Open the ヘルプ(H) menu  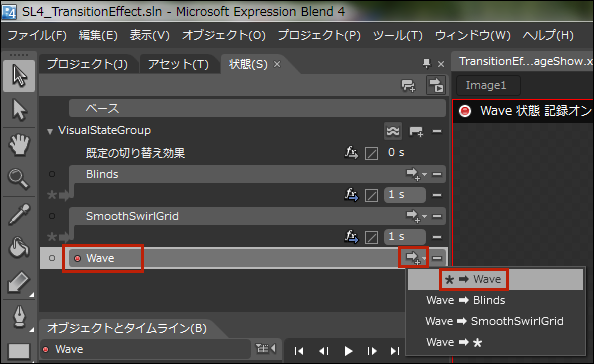[x=548, y=35]
